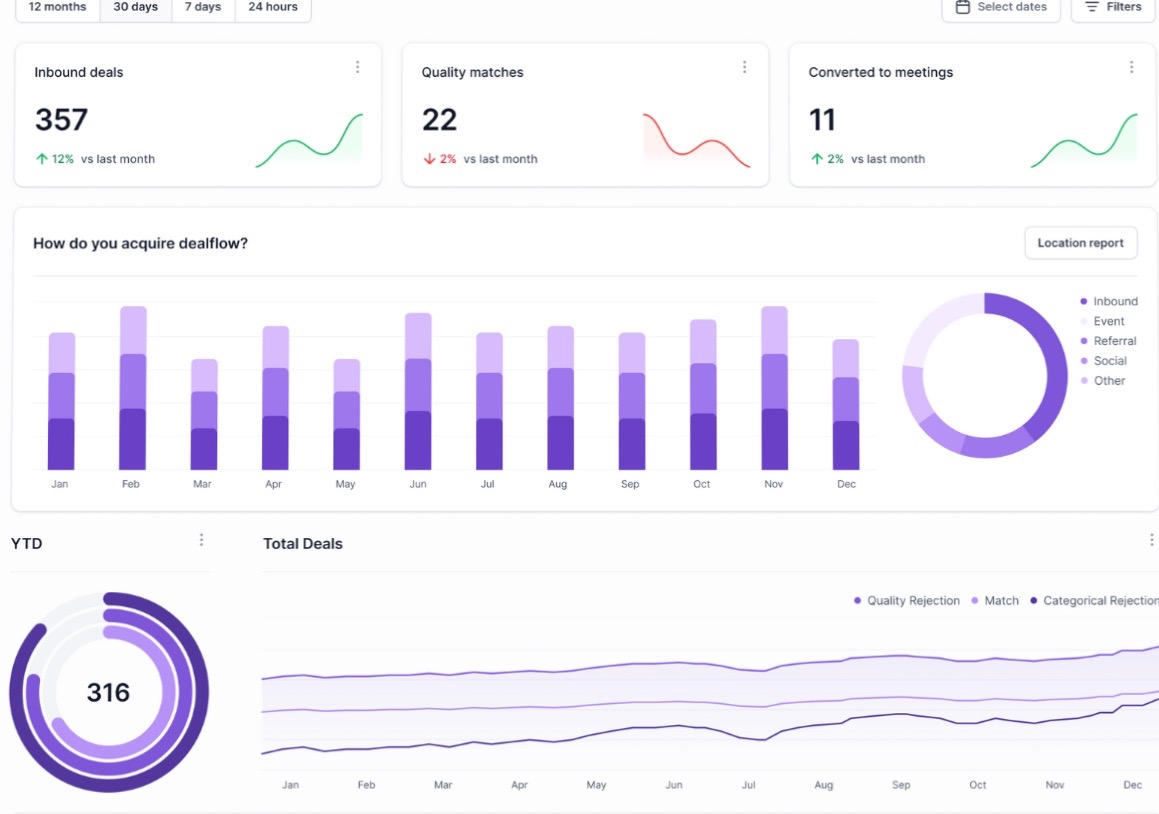Open the Quality matches kebab menu

pyautogui.click(x=744, y=67)
